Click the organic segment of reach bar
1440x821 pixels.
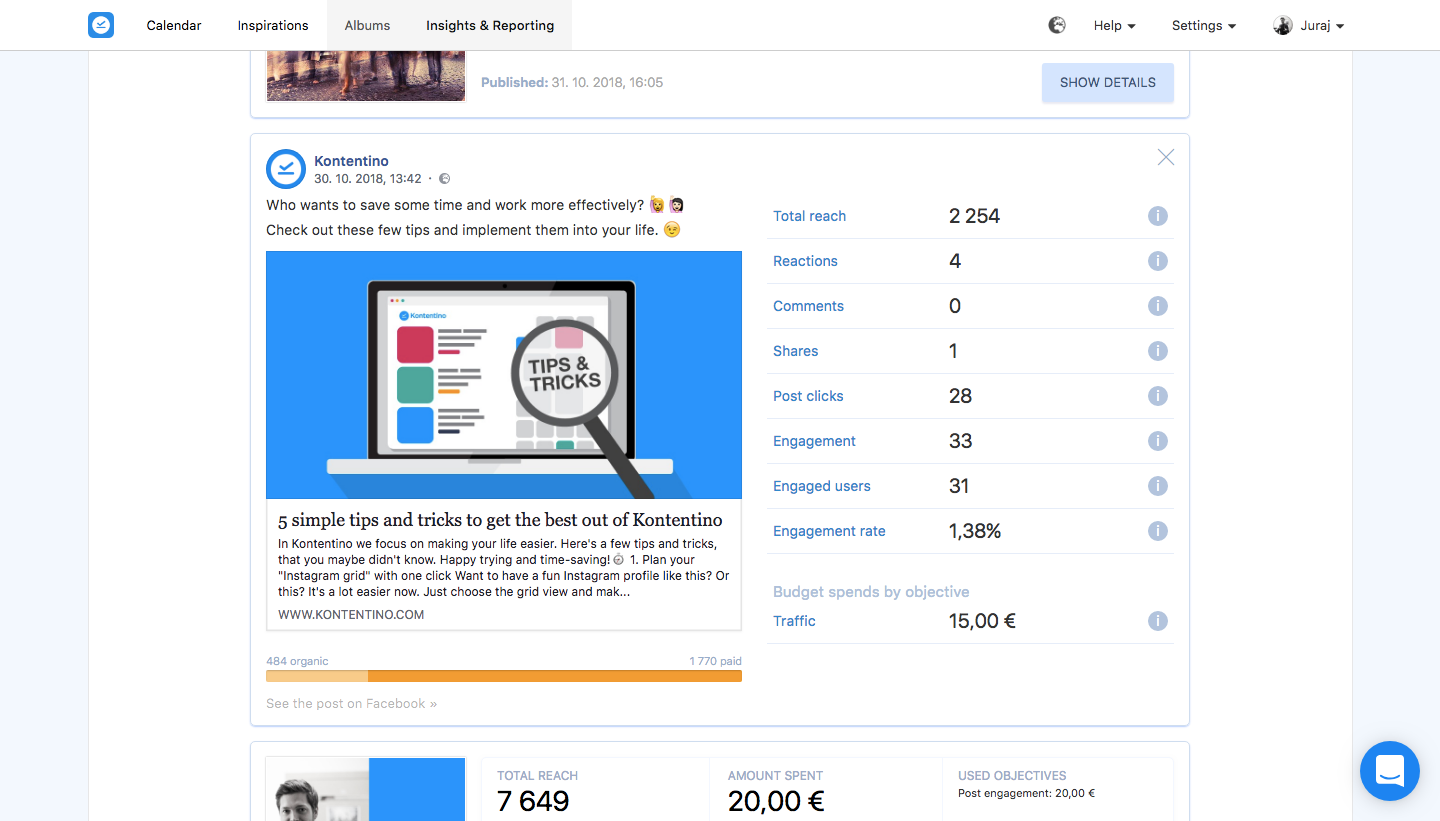click(317, 676)
